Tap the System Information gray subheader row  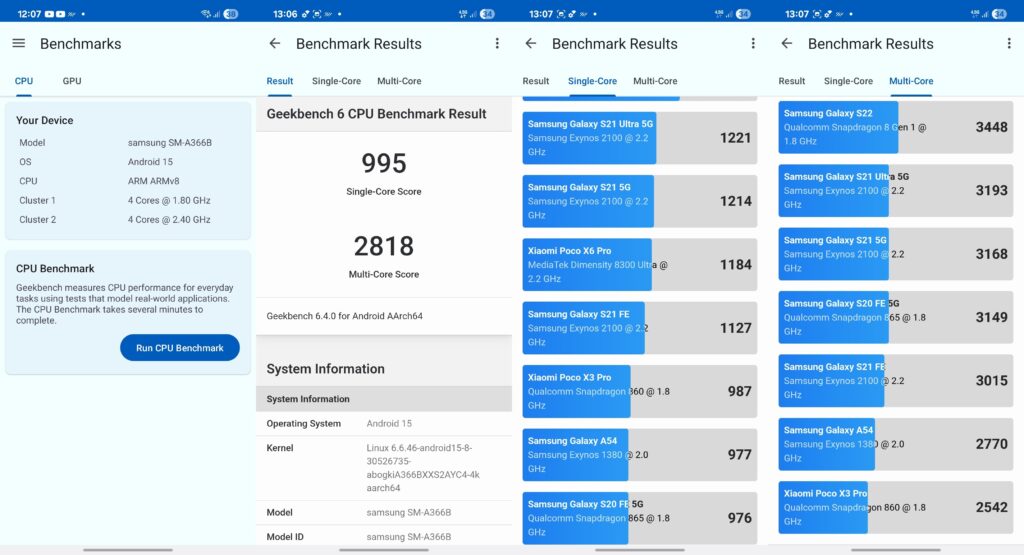[x=384, y=399]
